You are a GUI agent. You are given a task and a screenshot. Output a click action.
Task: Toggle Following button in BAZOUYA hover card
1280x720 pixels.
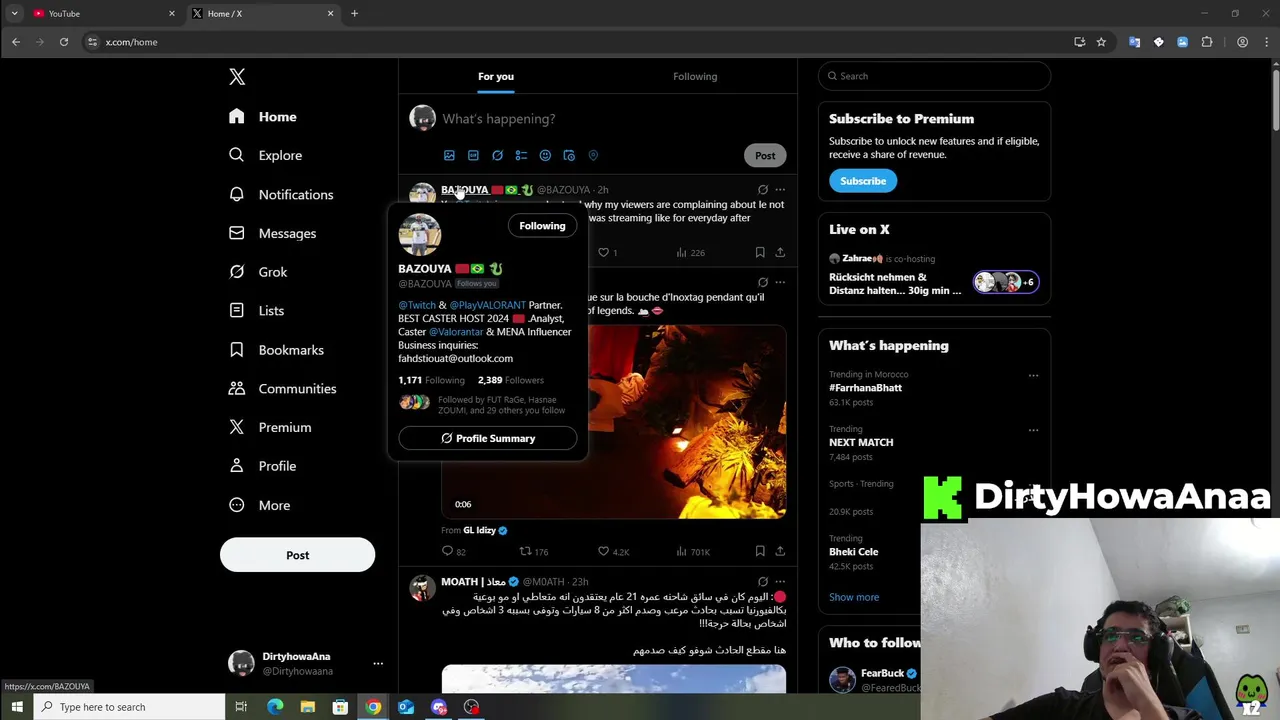click(x=542, y=226)
